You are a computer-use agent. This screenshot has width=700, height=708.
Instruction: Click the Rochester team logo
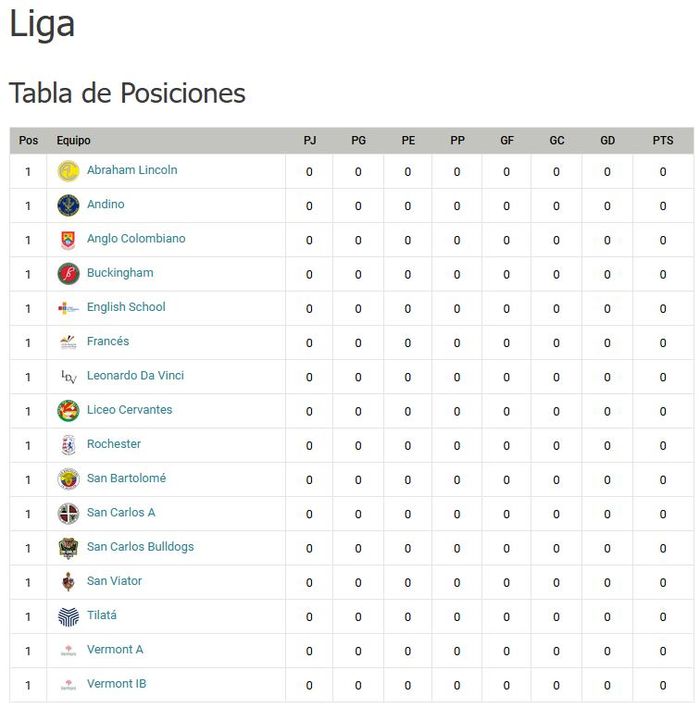tap(68, 445)
